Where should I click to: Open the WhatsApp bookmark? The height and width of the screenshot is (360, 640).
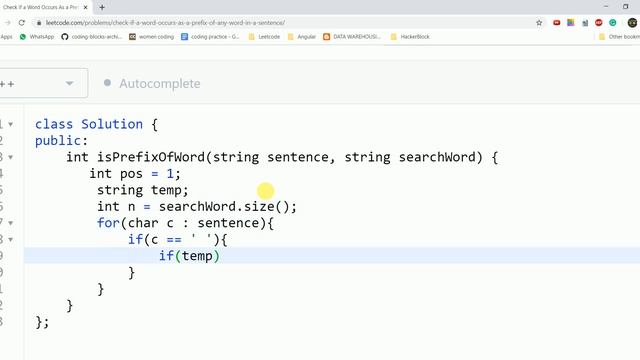[x=37, y=37]
